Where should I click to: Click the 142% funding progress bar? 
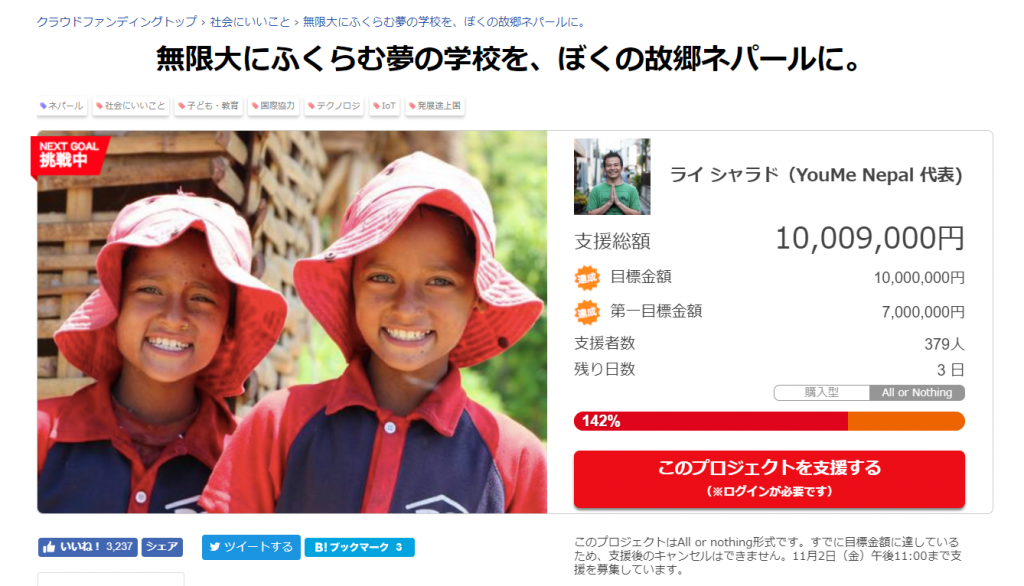click(769, 421)
